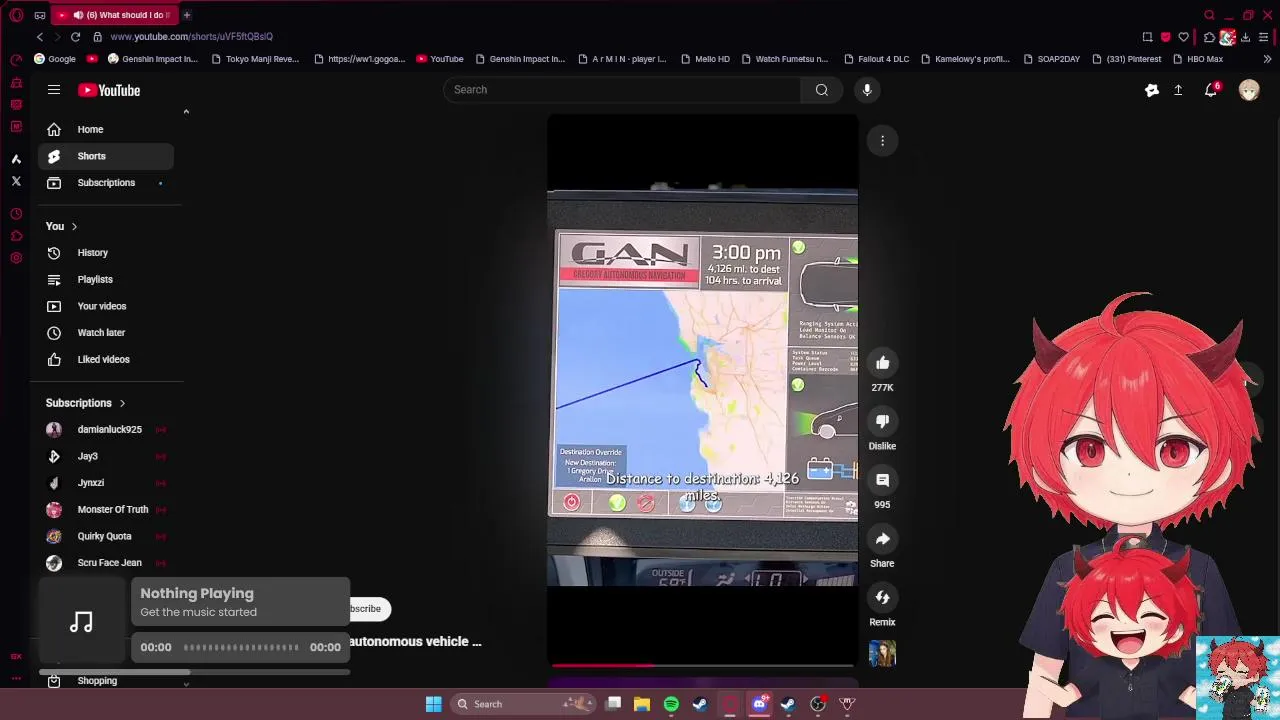1280x720 pixels.
Task: Open Liked videos
Action: click(x=106, y=359)
